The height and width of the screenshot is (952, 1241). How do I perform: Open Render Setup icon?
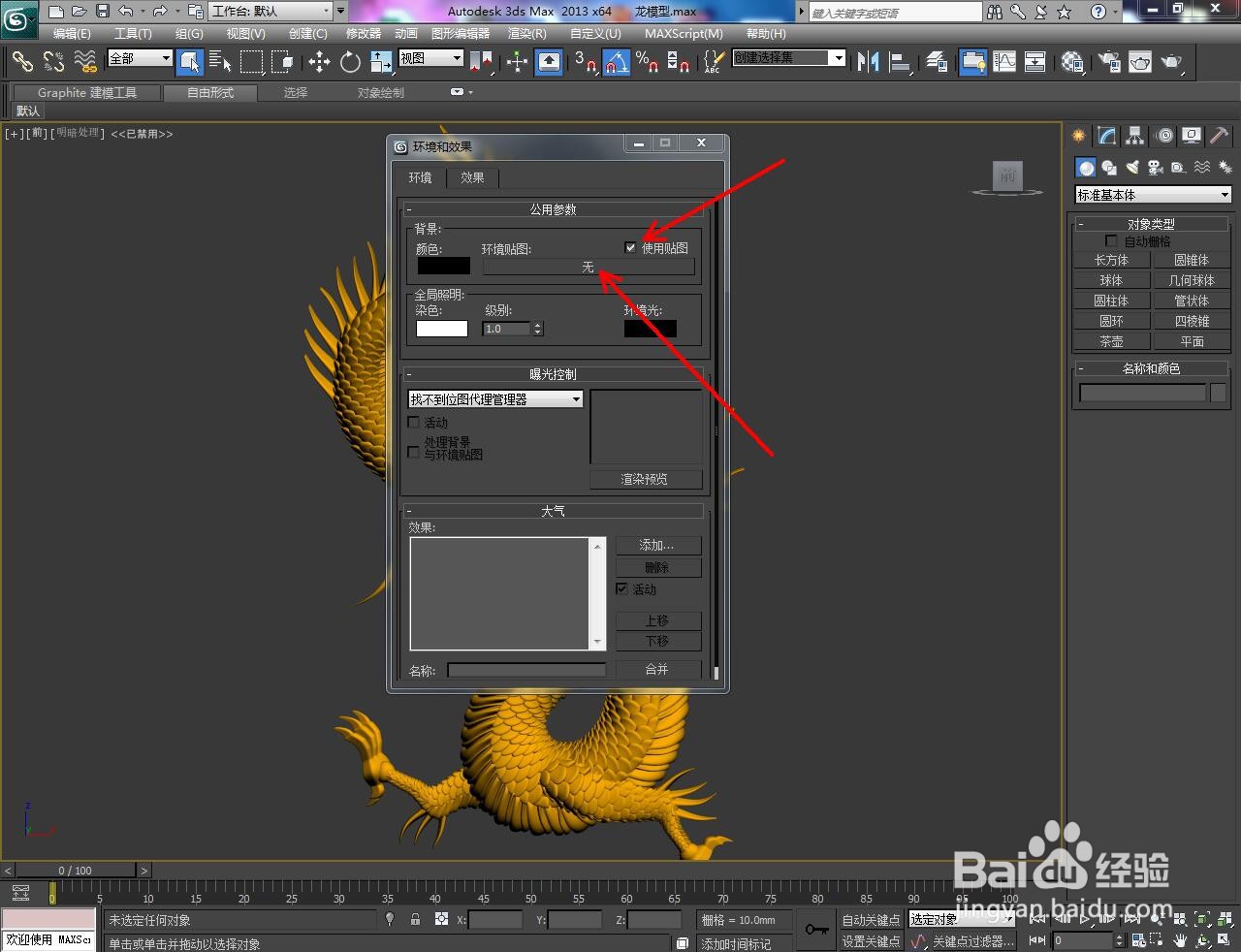click(1109, 62)
